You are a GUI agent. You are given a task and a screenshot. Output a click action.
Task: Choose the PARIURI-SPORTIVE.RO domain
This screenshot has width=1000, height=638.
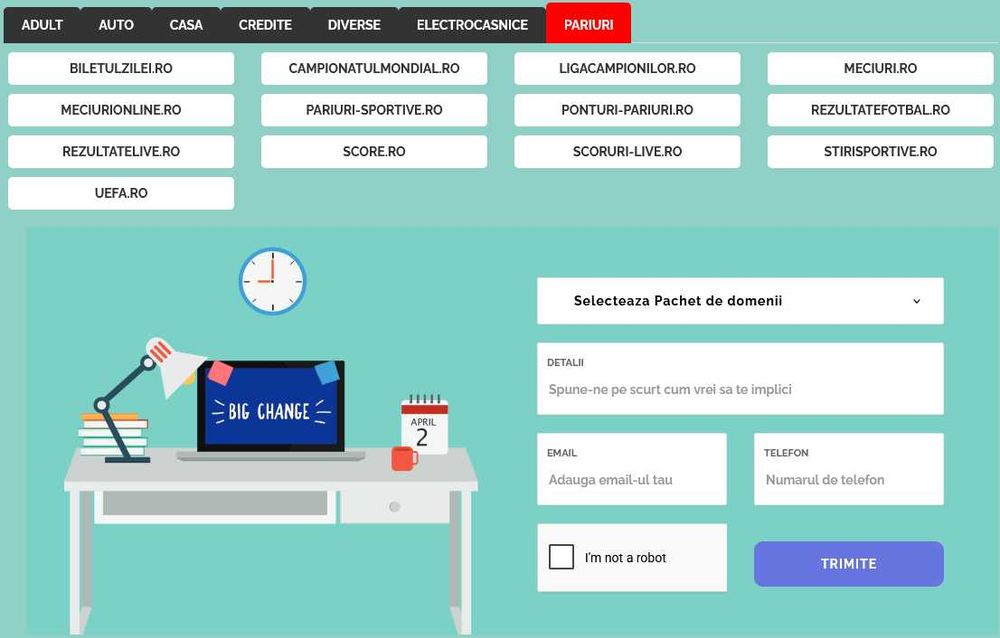(x=374, y=110)
